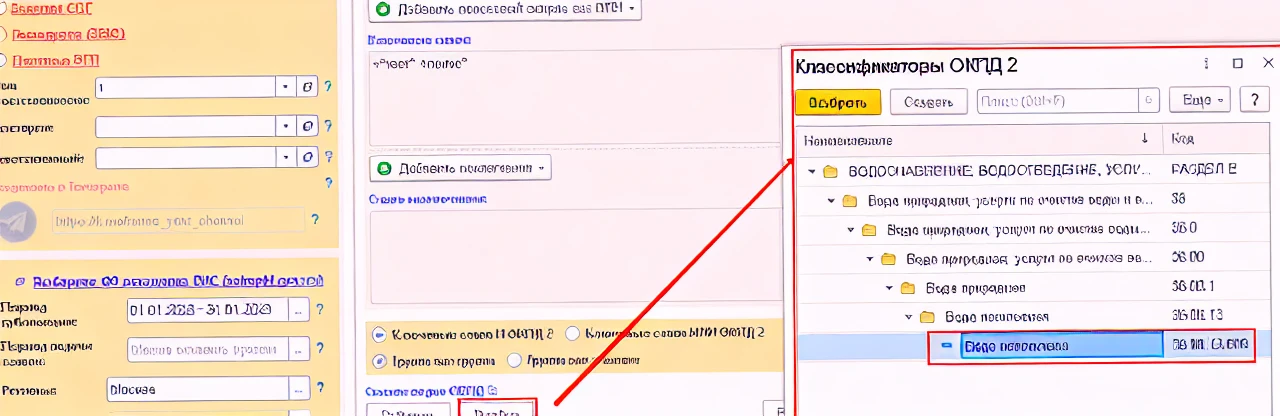Open the dropdown arrow of the field containing 1
1280x416 pixels.
point(287,88)
